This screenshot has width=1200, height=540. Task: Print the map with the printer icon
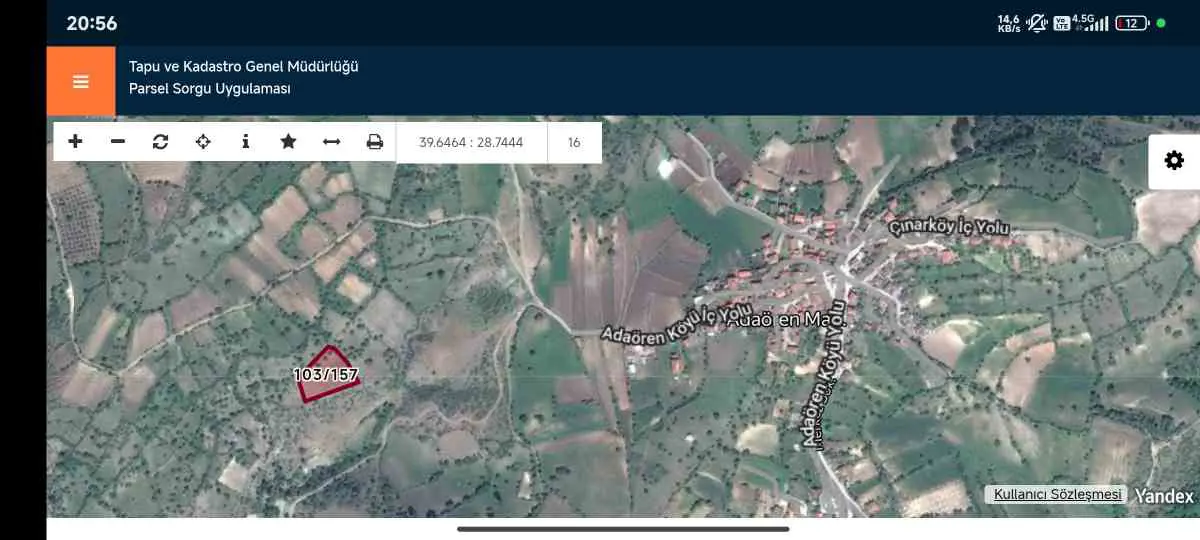(x=375, y=142)
